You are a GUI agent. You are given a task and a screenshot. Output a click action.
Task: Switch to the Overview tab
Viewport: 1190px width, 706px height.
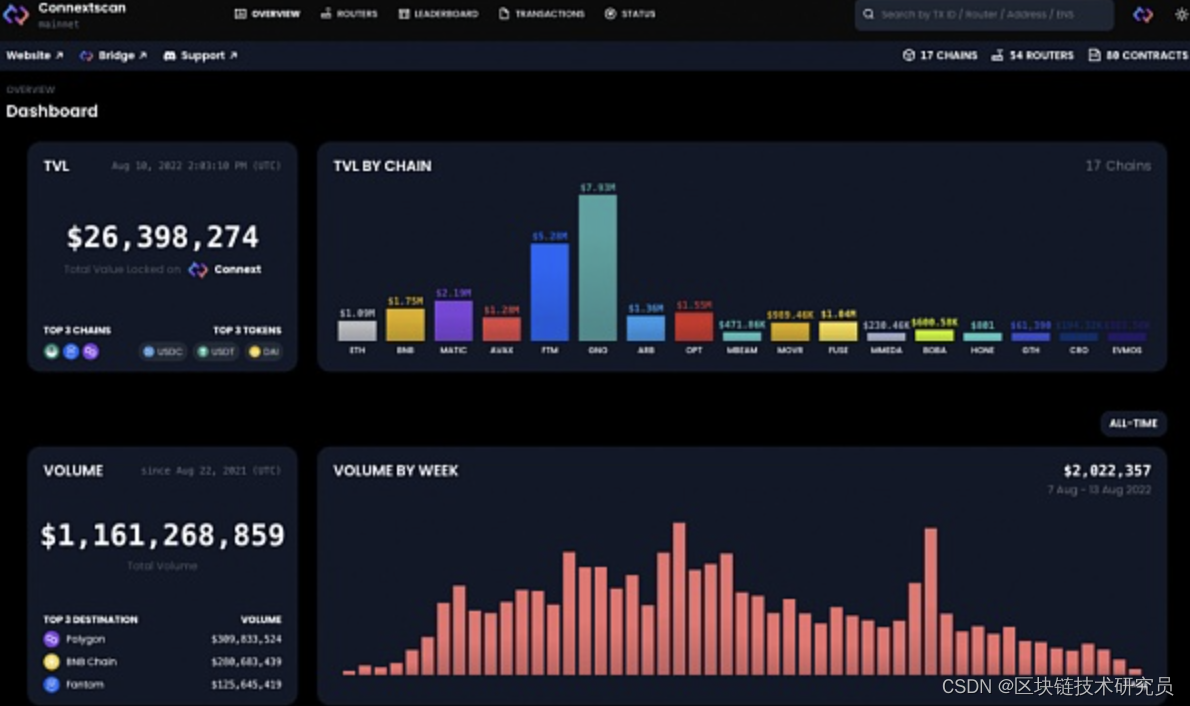[x=267, y=13]
